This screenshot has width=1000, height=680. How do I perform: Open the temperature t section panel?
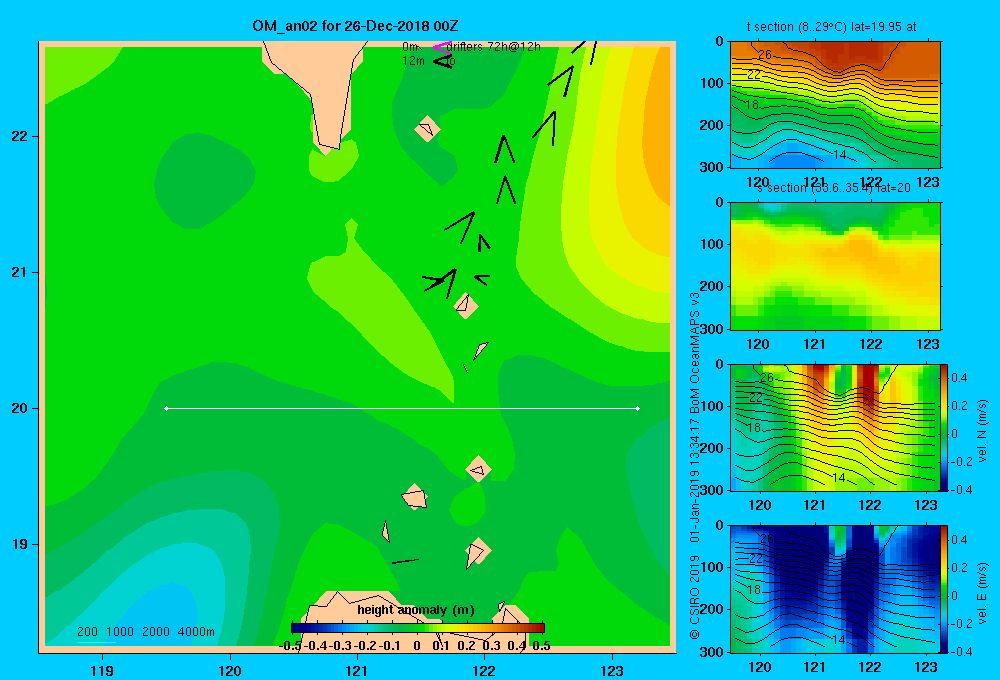(x=835, y=105)
